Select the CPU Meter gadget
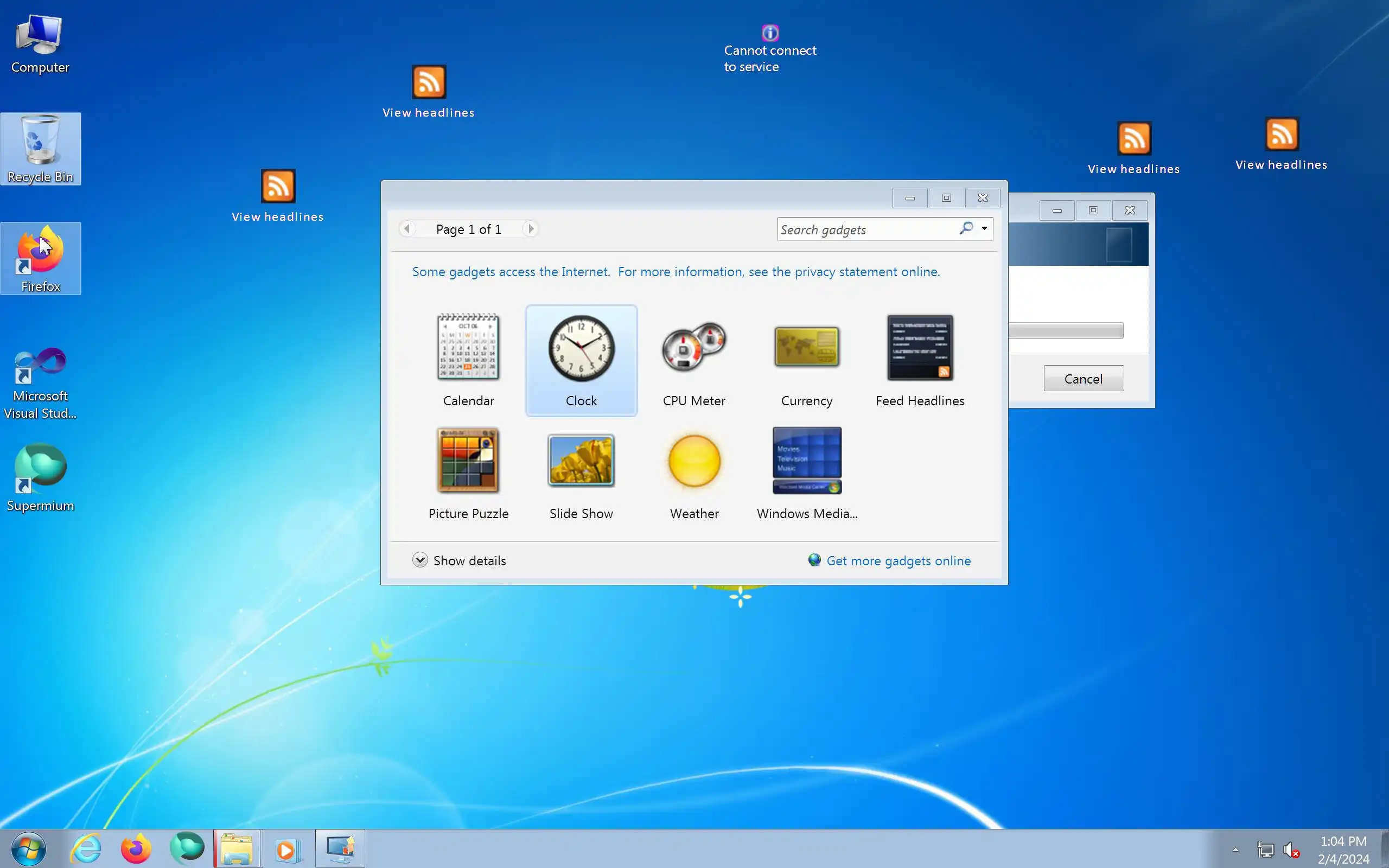This screenshot has height=868, width=1389. pos(693,347)
